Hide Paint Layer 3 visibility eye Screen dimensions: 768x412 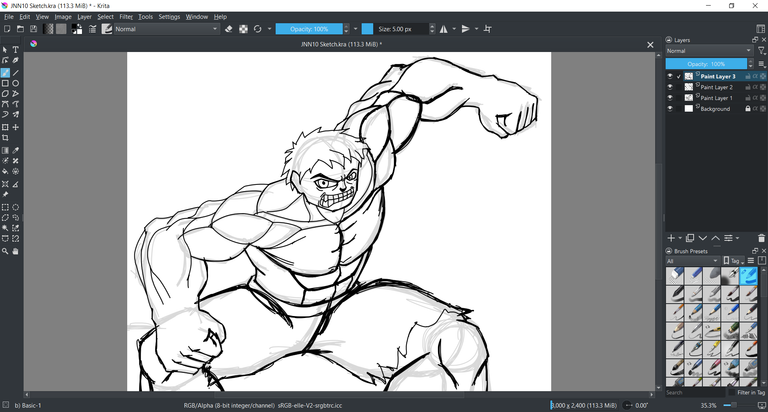[670, 76]
